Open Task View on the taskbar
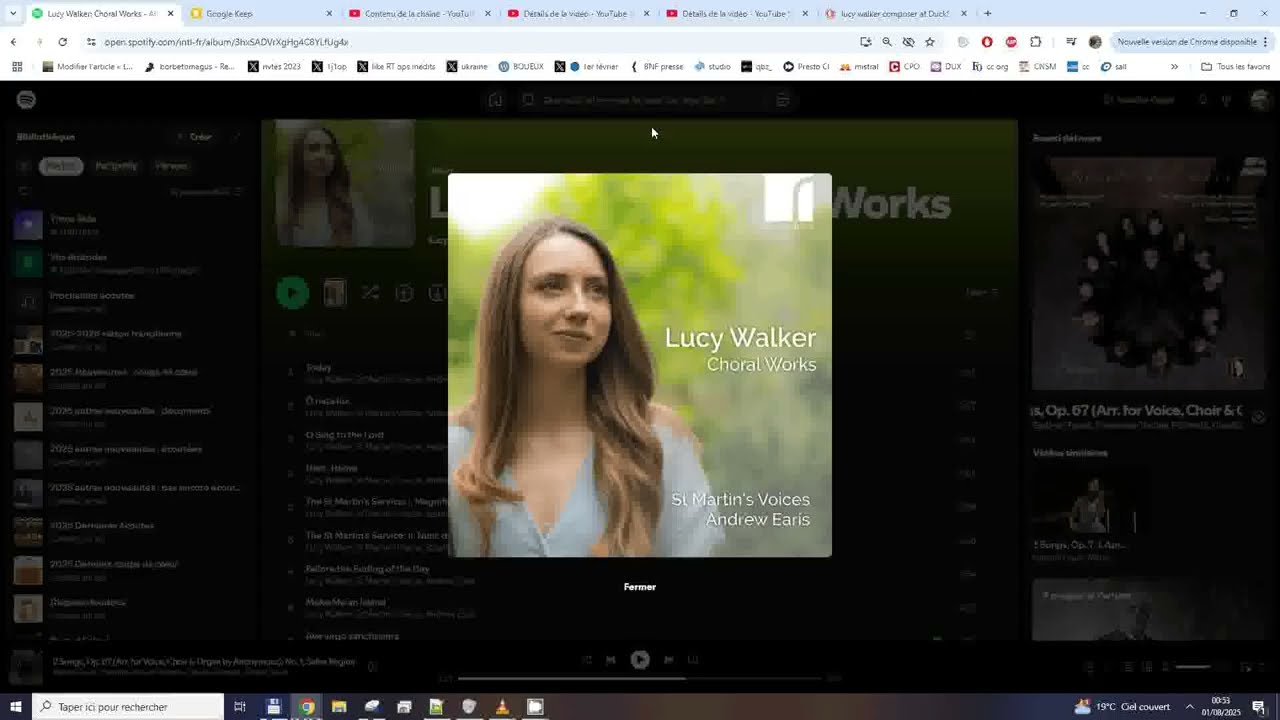 click(240, 707)
